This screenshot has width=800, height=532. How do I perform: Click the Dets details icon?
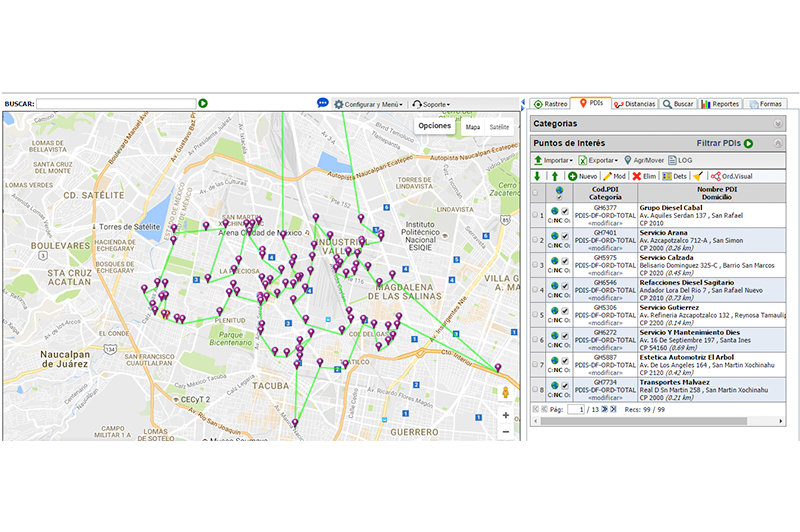(x=667, y=176)
